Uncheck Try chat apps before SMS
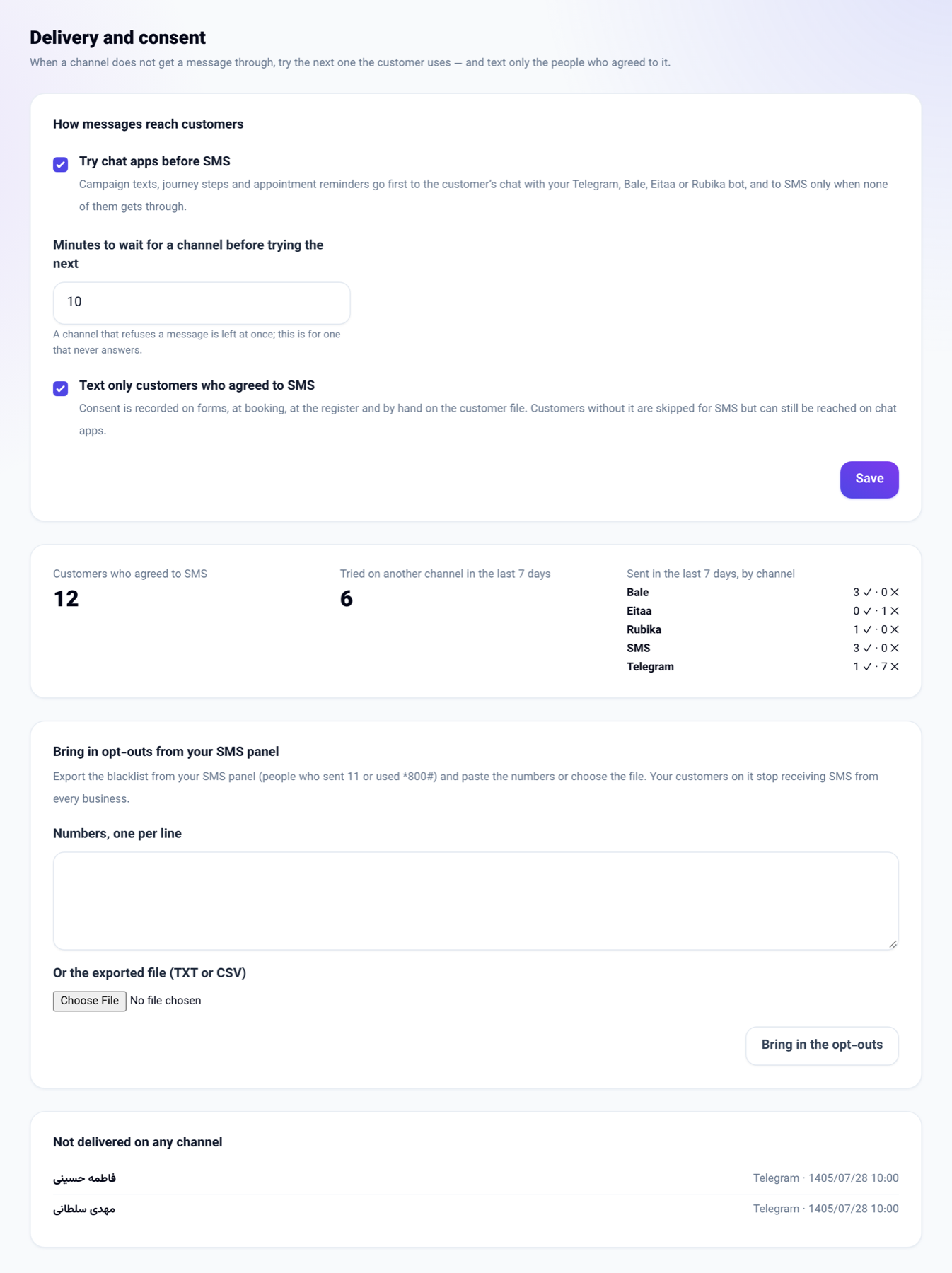 [61, 164]
